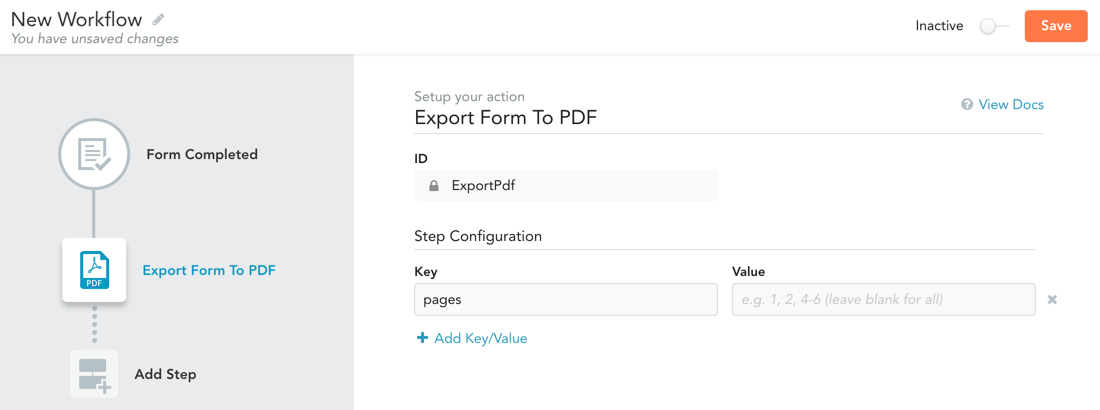Open the View Docs link
This screenshot has height=410, width=1100.
(1011, 104)
